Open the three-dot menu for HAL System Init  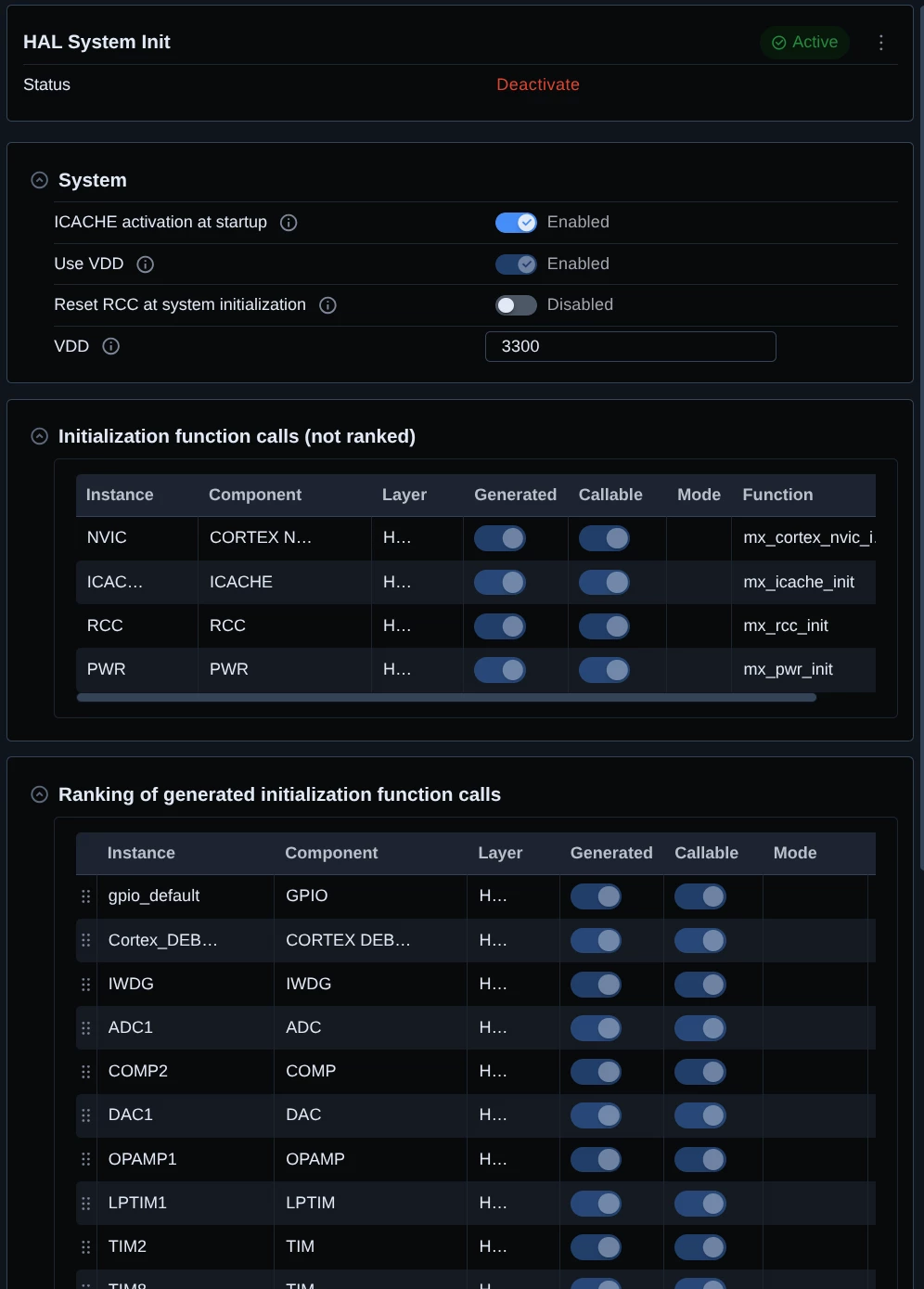880,43
